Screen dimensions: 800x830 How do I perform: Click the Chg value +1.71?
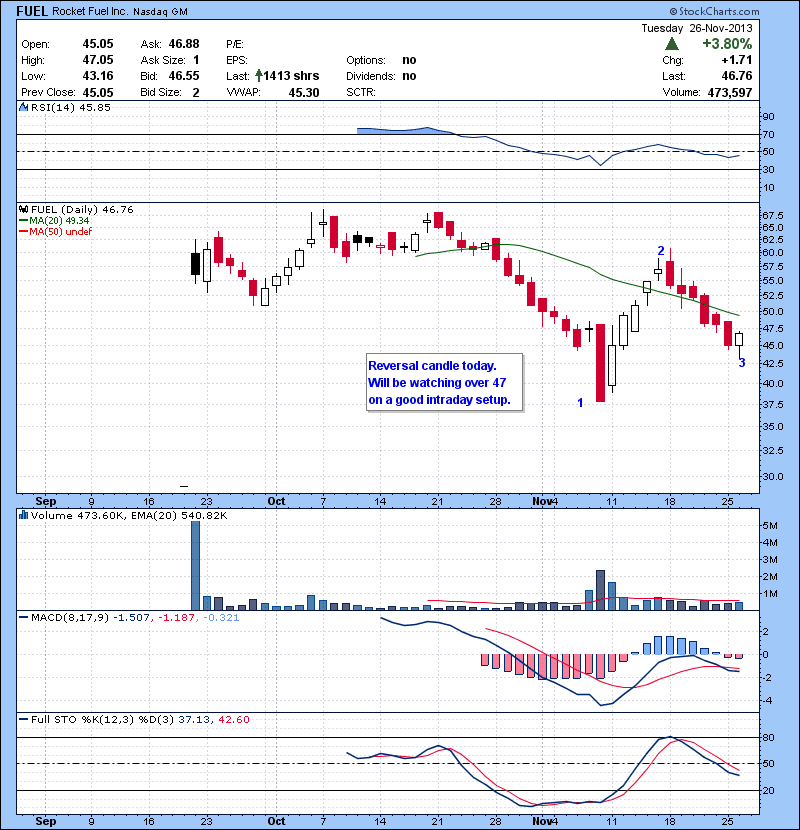click(x=736, y=60)
